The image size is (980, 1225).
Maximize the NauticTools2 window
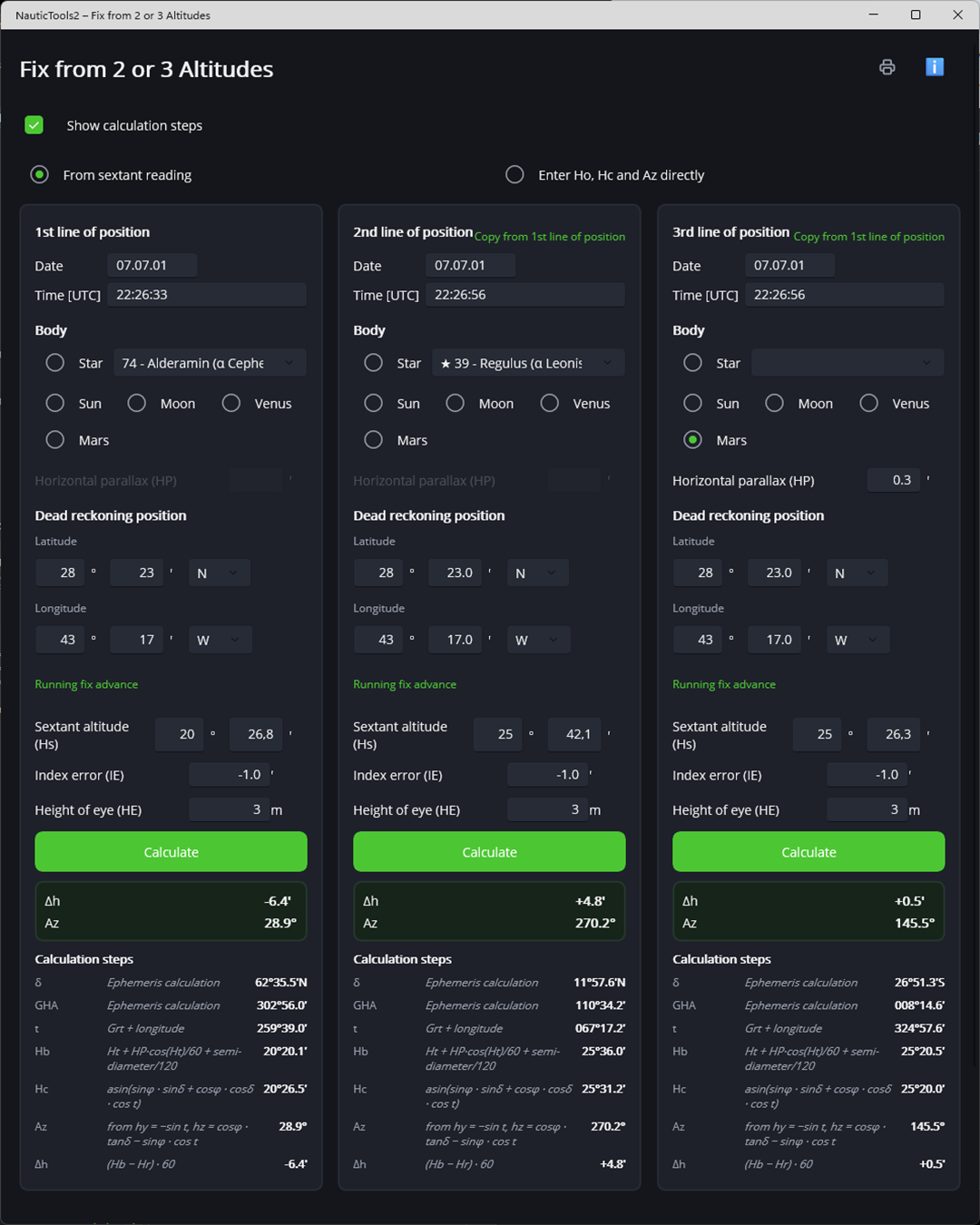916,15
